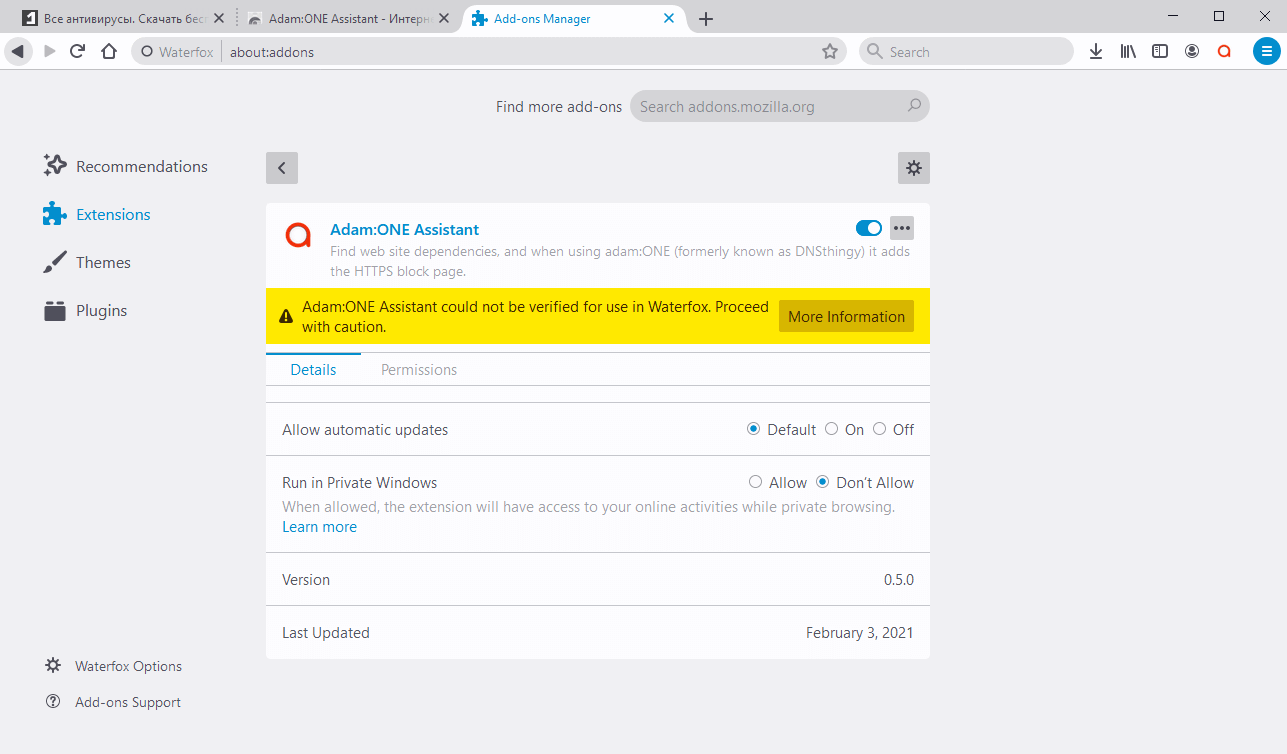
Task: Focus the Search addons.mozilla.org field
Action: click(779, 106)
